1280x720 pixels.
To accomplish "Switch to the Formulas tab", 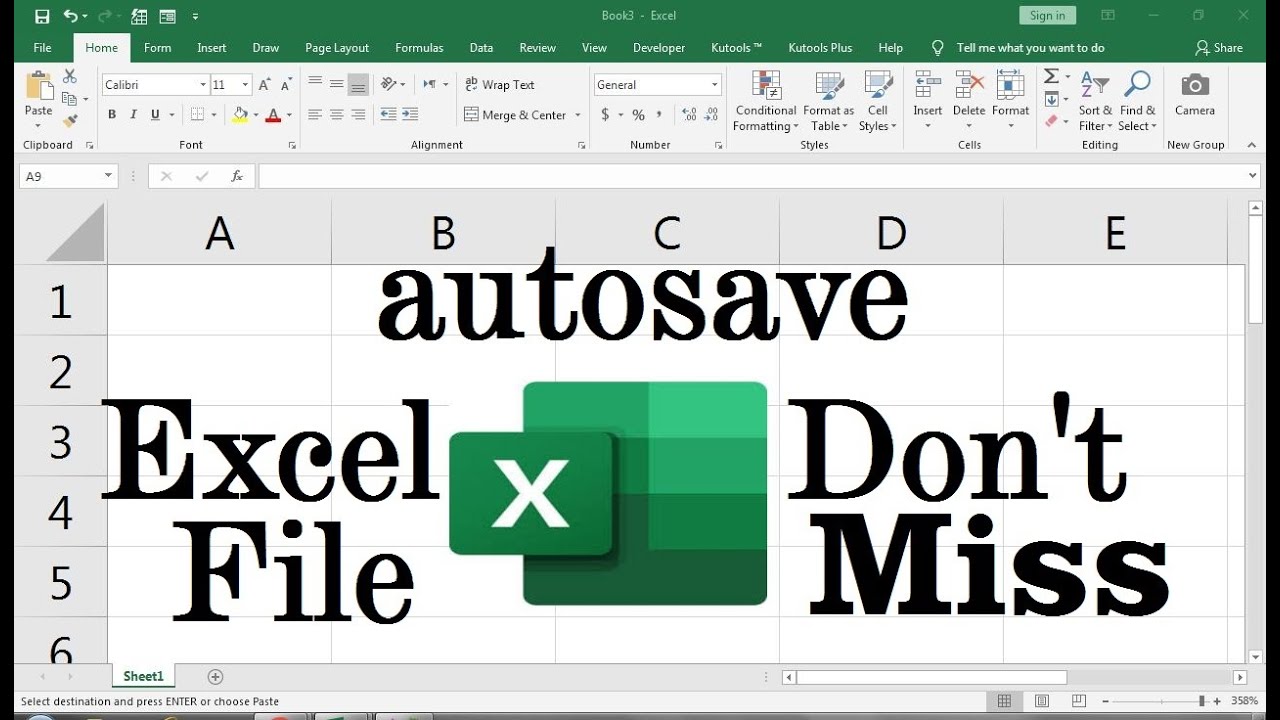I will (x=419, y=47).
